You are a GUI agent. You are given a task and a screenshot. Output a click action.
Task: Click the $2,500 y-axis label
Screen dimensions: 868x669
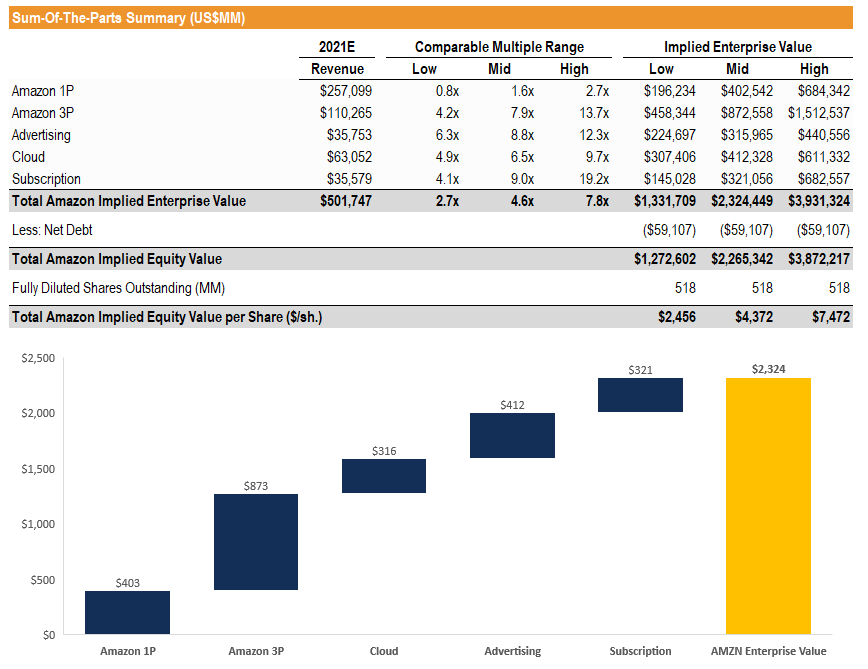point(38,358)
